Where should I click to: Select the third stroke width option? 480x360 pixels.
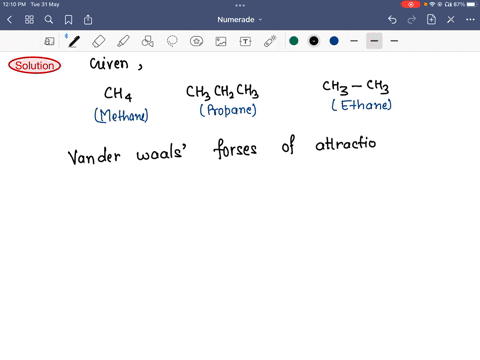pyautogui.click(x=394, y=41)
